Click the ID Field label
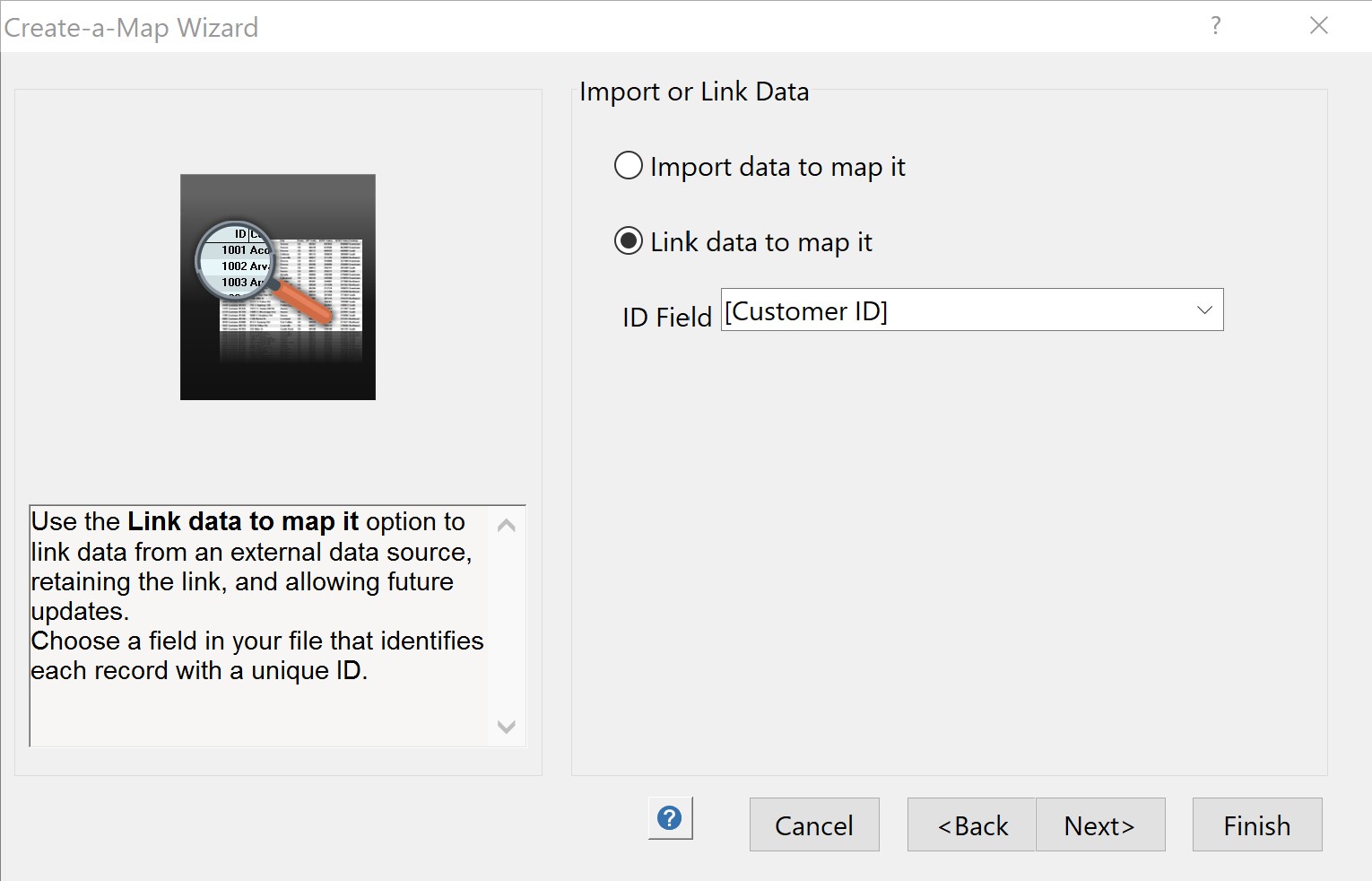This screenshot has width=1372, height=881. pyautogui.click(x=666, y=318)
